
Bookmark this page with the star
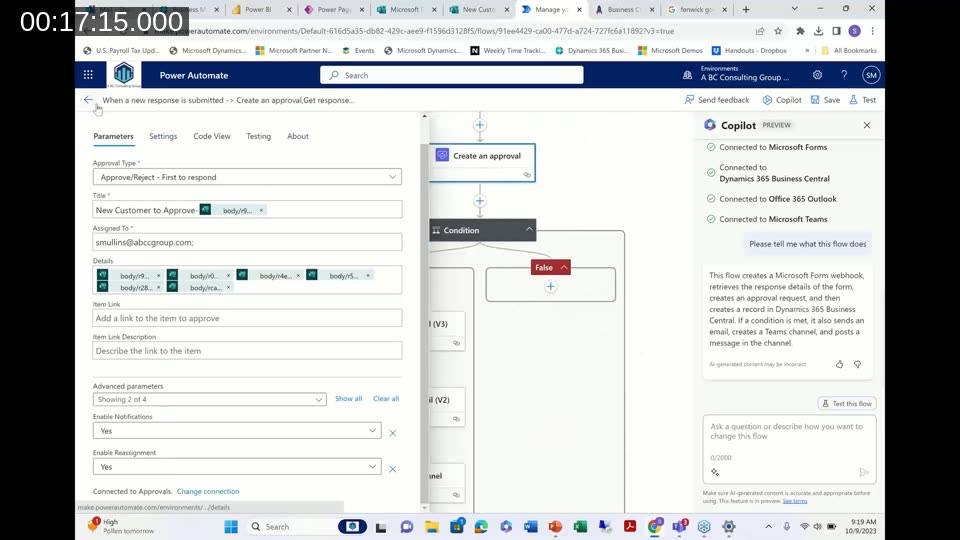point(778,31)
